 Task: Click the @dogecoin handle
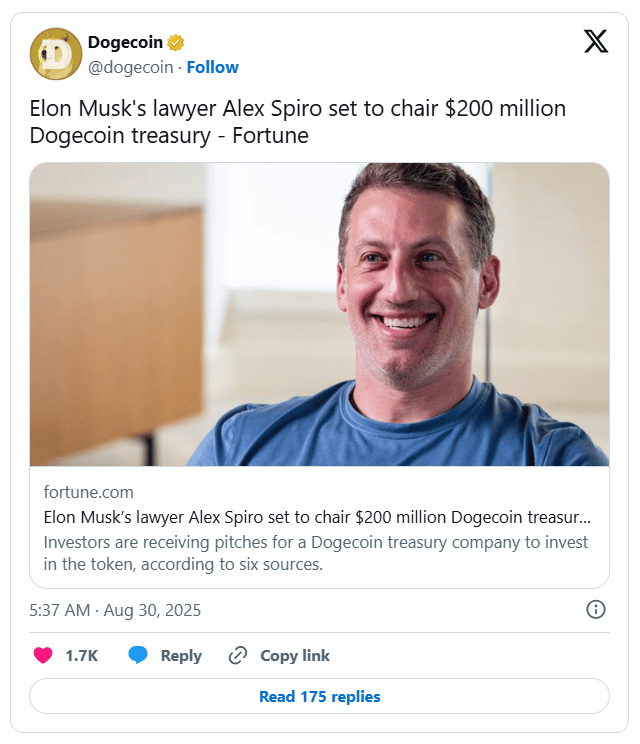click(x=130, y=67)
